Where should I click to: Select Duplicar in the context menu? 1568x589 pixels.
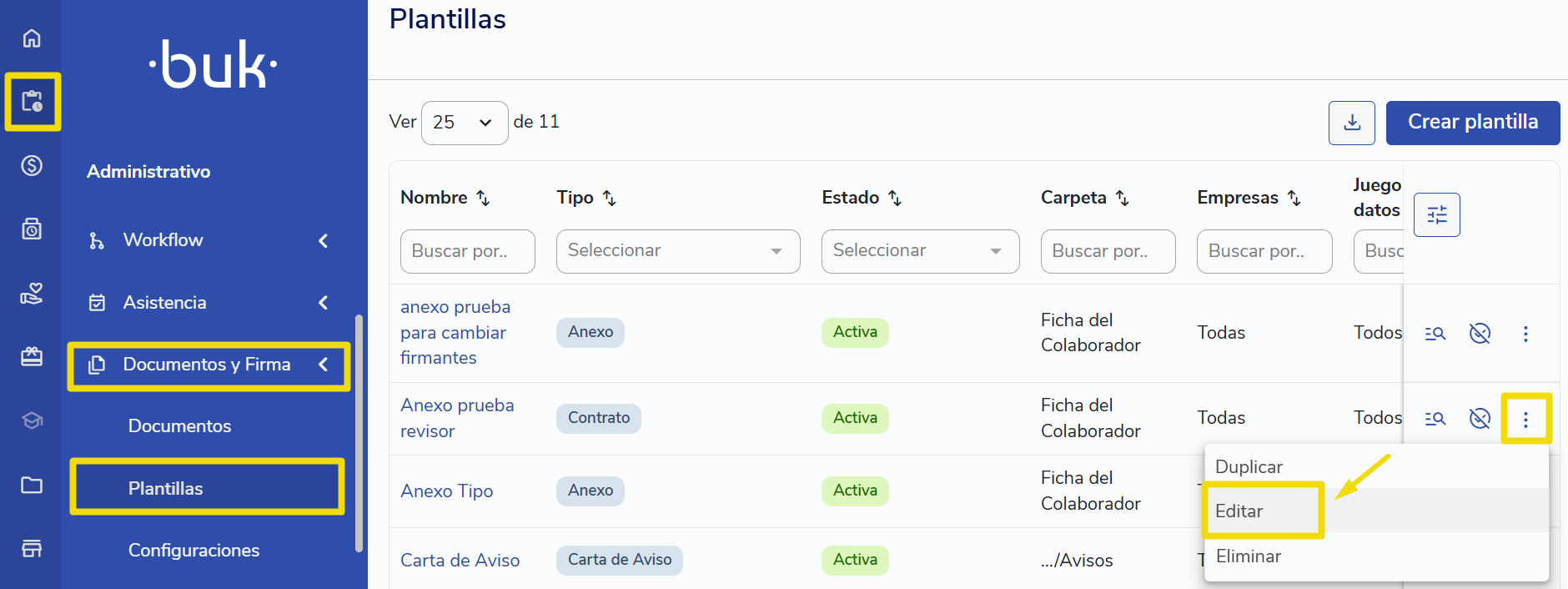pyautogui.click(x=1249, y=467)
